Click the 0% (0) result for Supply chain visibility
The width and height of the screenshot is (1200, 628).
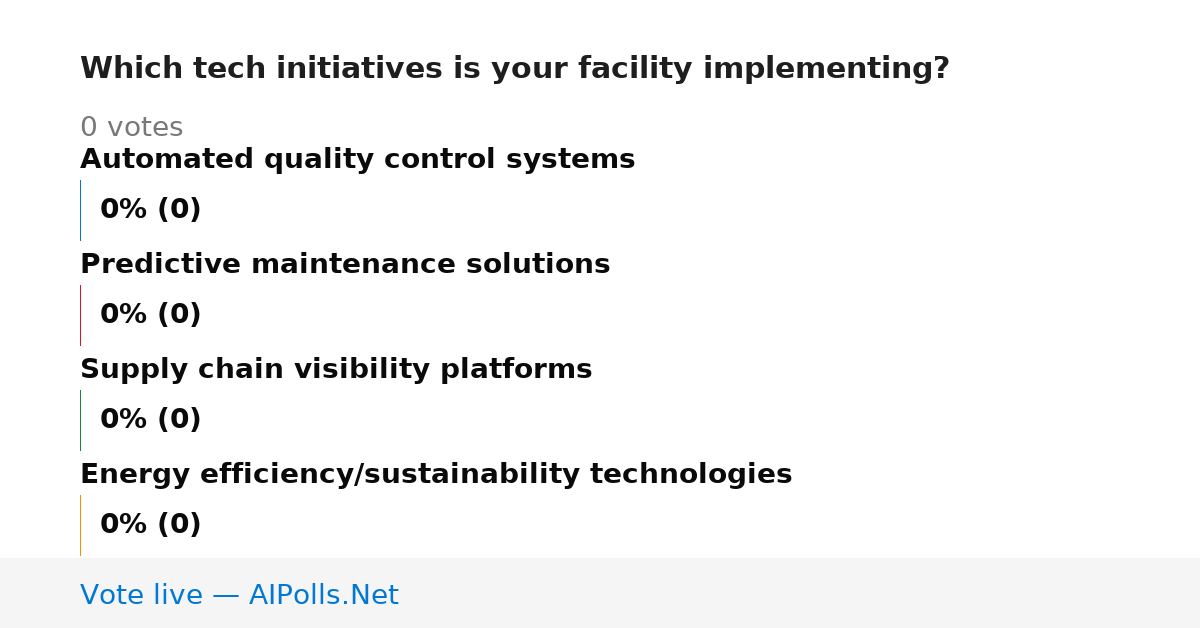pyautogui.click(x=150, y=420)
